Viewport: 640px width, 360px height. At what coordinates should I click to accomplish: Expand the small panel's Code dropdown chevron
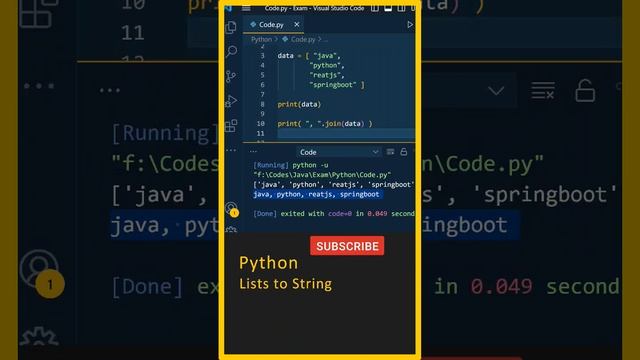click(x=375, y=152)
